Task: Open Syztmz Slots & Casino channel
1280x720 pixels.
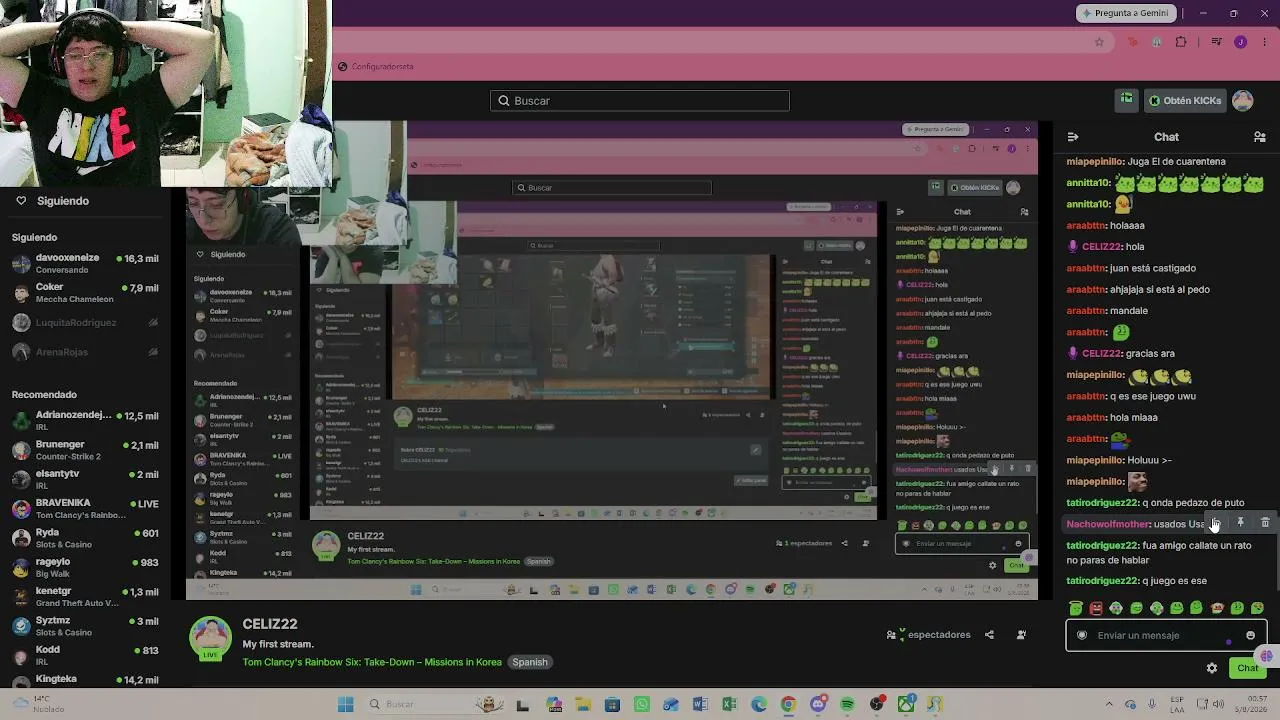Action: [85, 626]
